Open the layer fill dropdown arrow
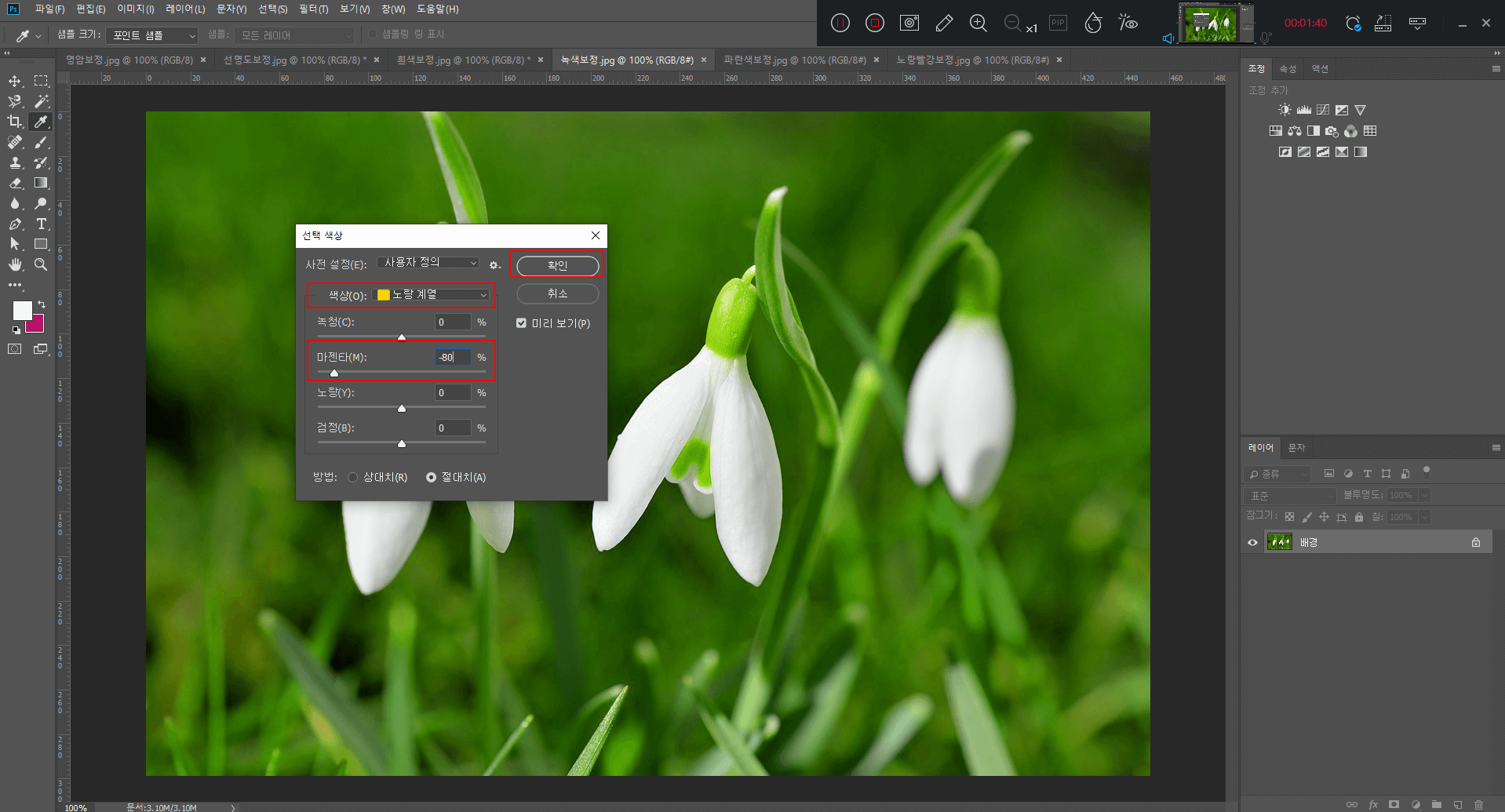 point(1424,517)
